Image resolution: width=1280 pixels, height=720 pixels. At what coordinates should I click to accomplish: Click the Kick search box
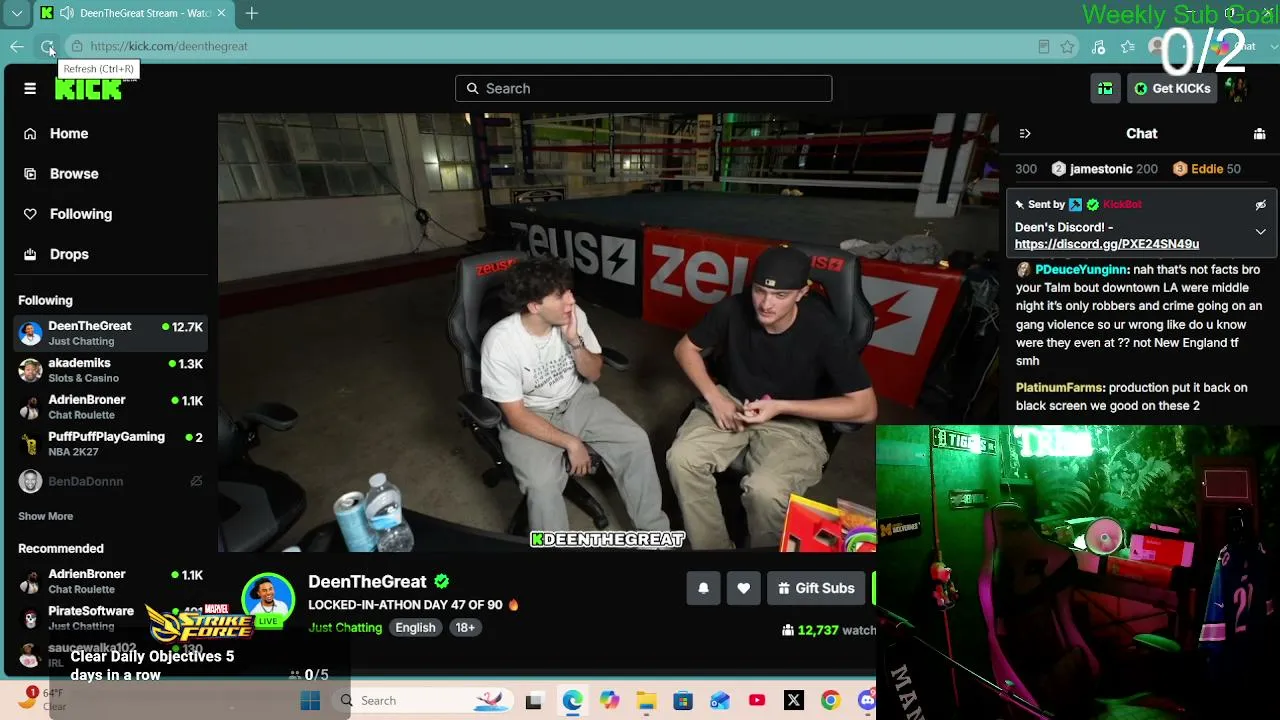643,88
